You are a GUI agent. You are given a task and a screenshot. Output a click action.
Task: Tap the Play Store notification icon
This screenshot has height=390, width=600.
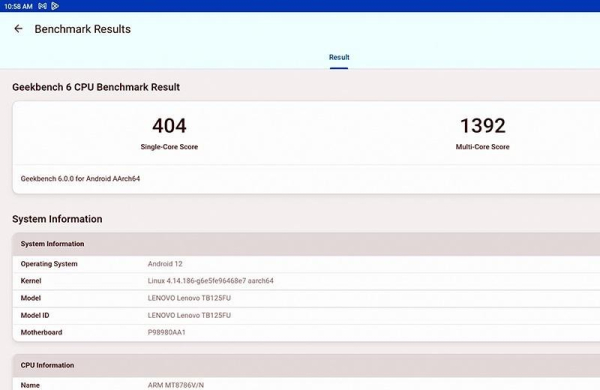(x=55, y=6)
